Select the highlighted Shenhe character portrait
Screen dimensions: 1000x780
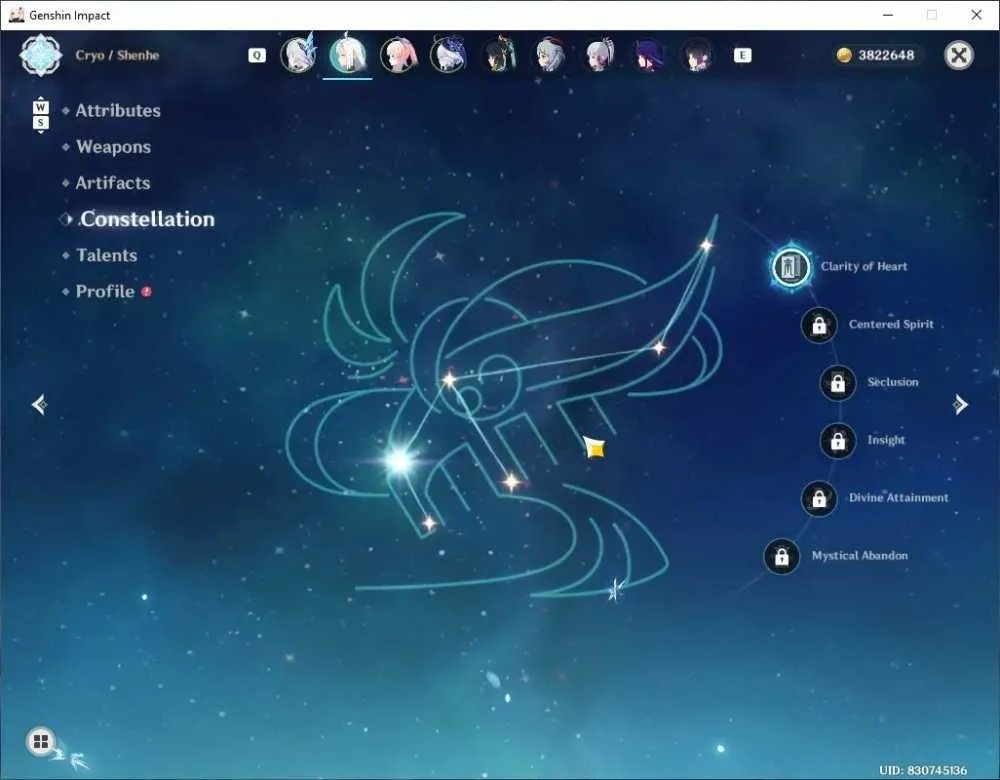(348, 55)
